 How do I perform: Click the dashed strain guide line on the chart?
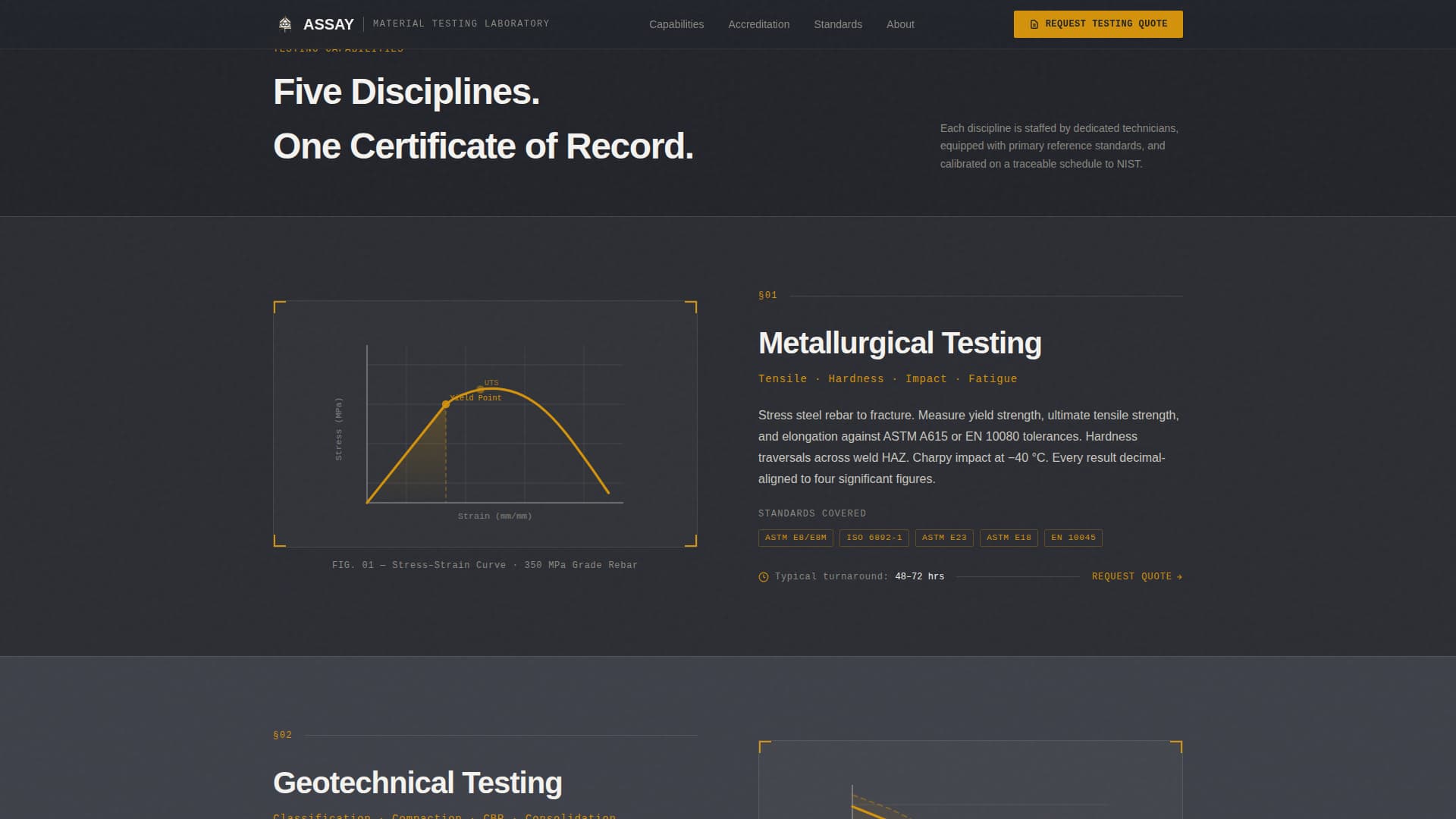tap(447, 455)
